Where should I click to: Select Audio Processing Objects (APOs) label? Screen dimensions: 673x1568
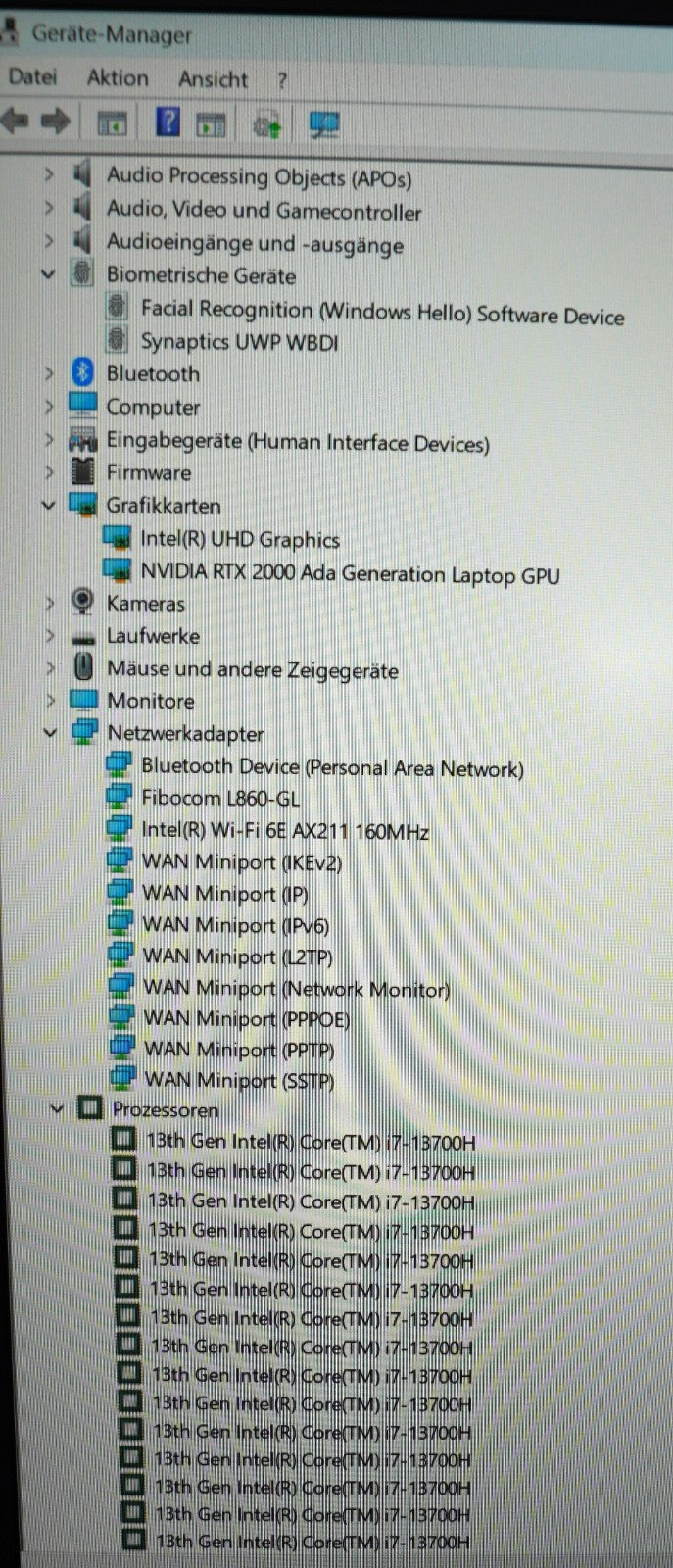click(x=259, y=176)
